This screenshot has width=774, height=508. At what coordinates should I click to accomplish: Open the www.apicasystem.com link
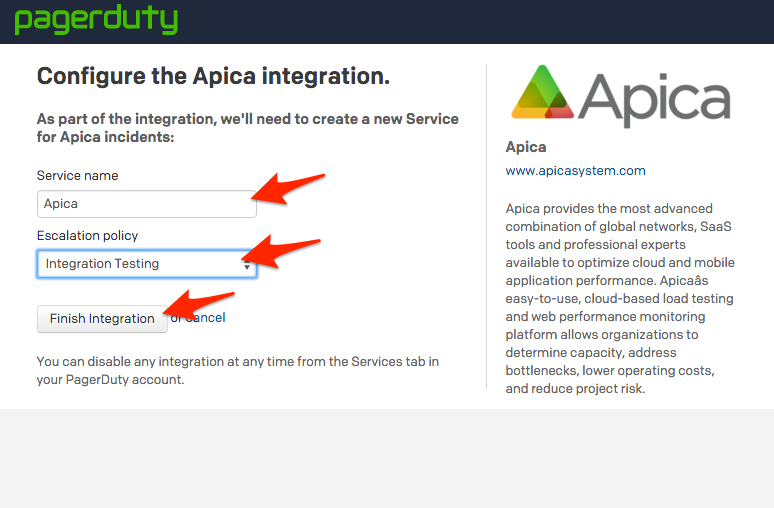click(x=575, y=171)
